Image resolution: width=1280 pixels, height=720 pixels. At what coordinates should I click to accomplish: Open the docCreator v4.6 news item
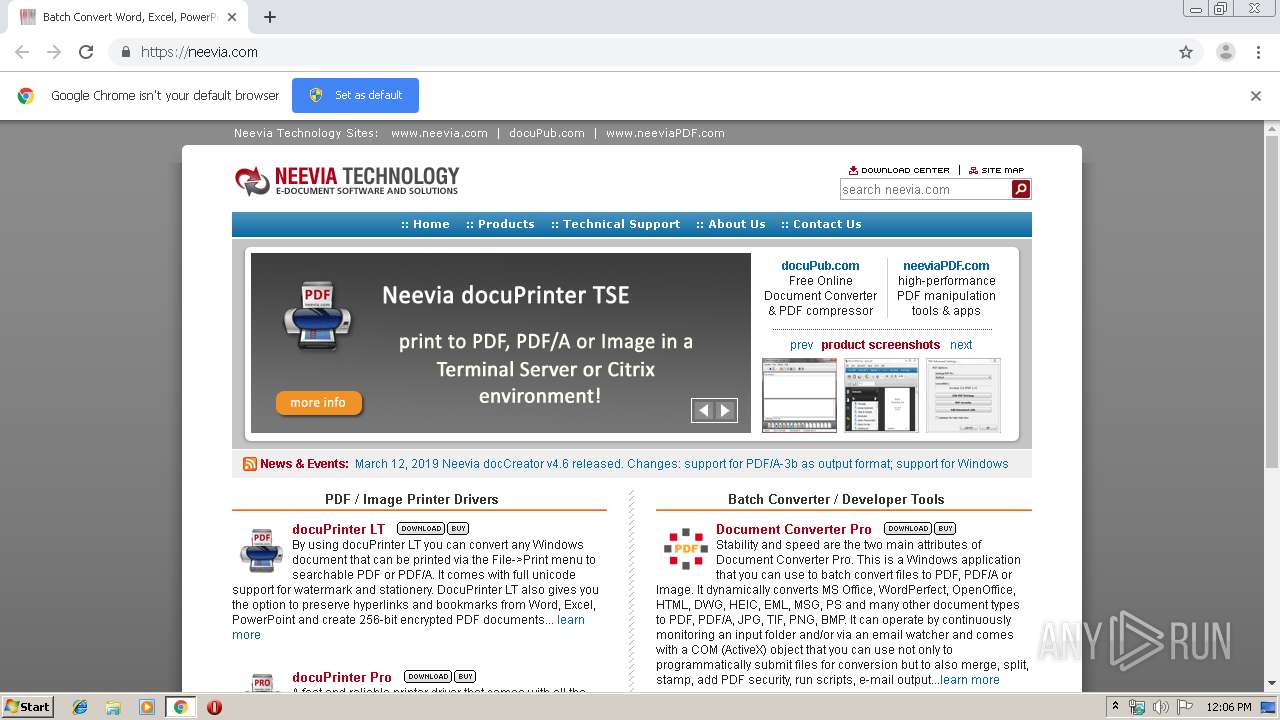(x=681, y=464)
